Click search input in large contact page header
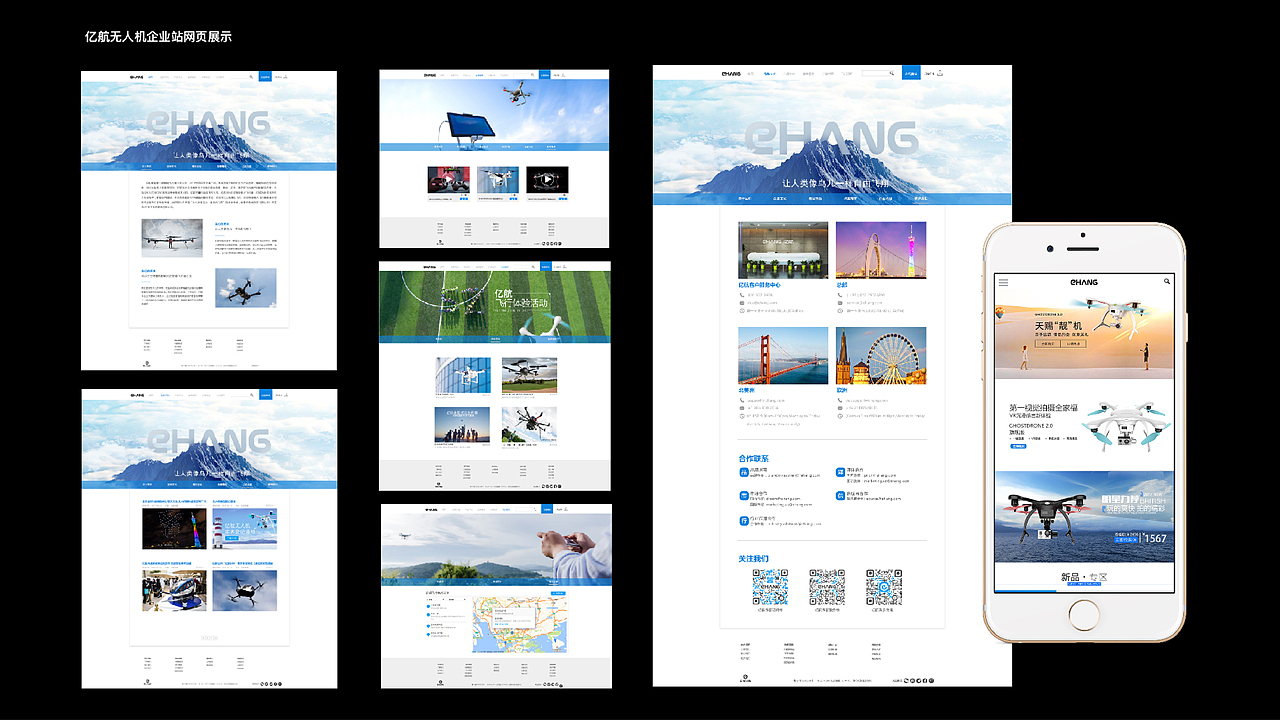The image size is (1280, 720). pos(876,73)
